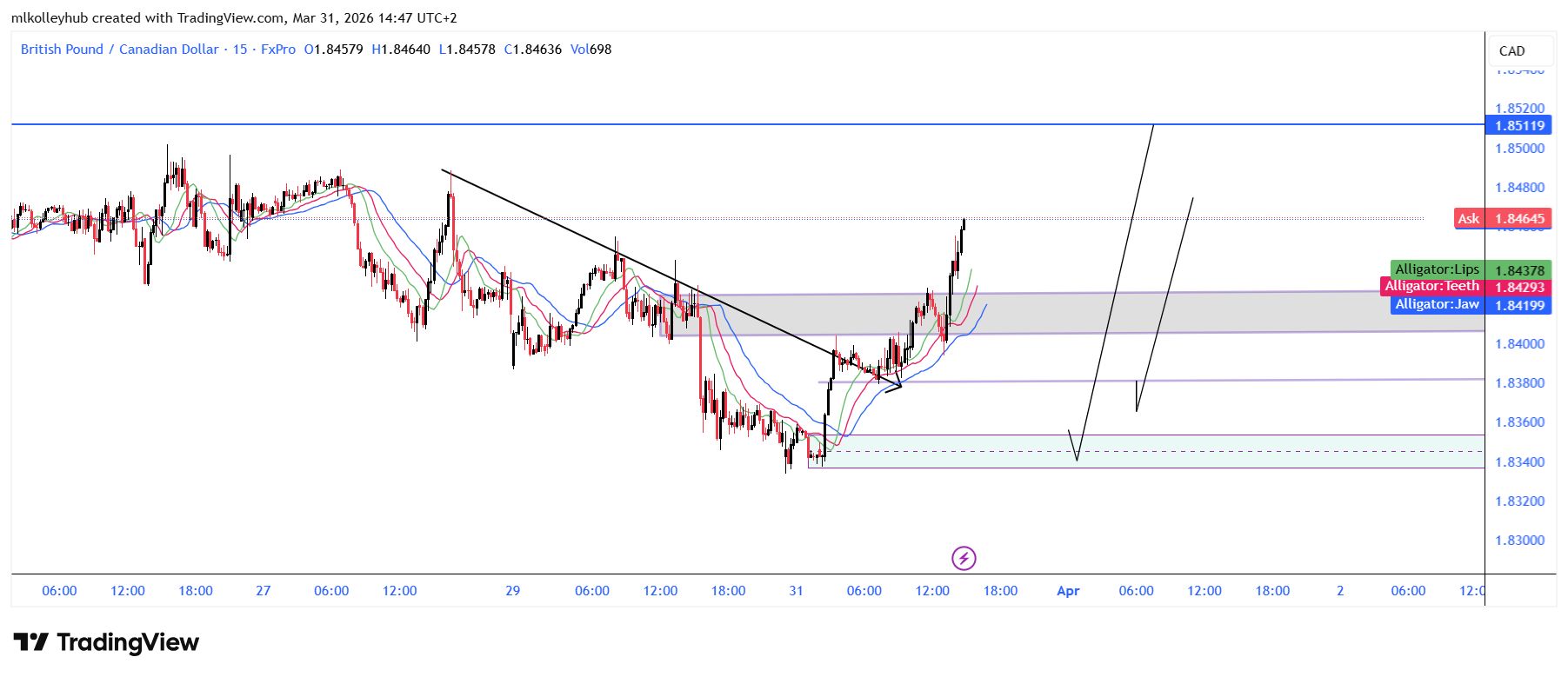Select the black descending trendline
1568x677 pixels.
click(609, 248)
